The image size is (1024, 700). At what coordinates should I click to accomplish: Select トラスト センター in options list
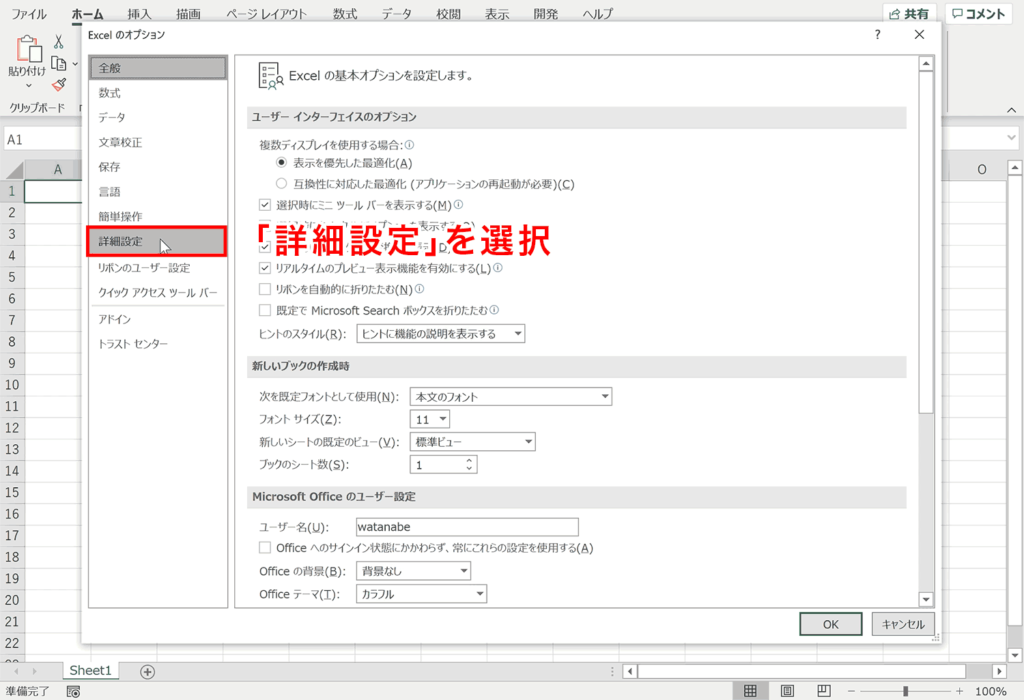[157, 344]
